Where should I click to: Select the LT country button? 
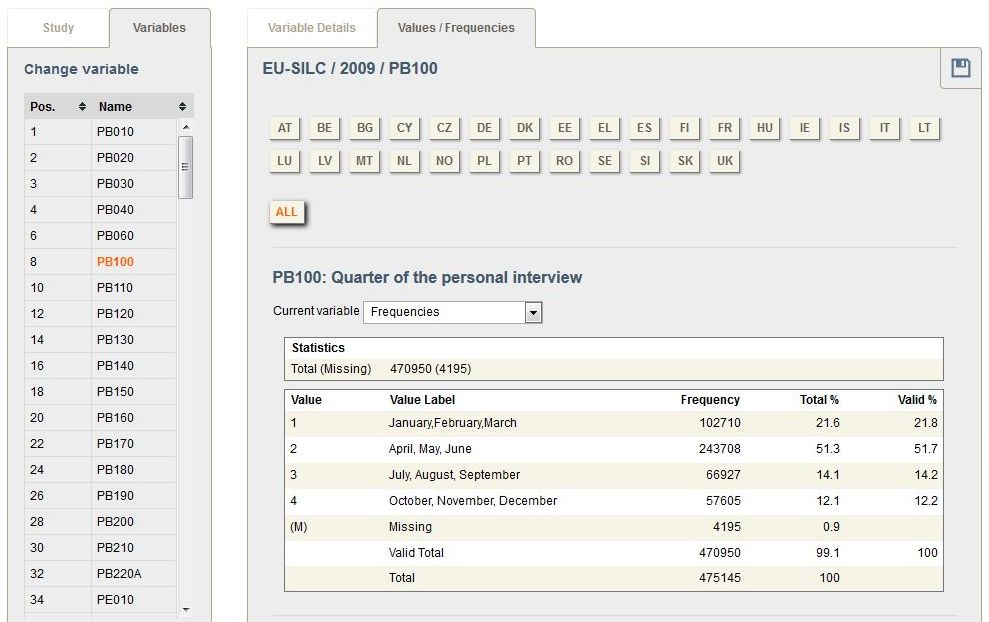pyautogui.click(x=924, y=127)
